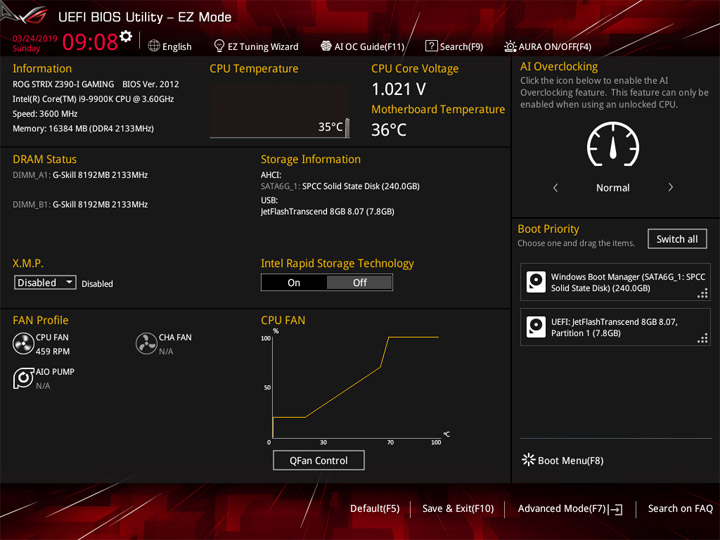The width and height of the screenshot is (720, 540).
Task: Click the AURA light icon
Action: coord(510,46)
